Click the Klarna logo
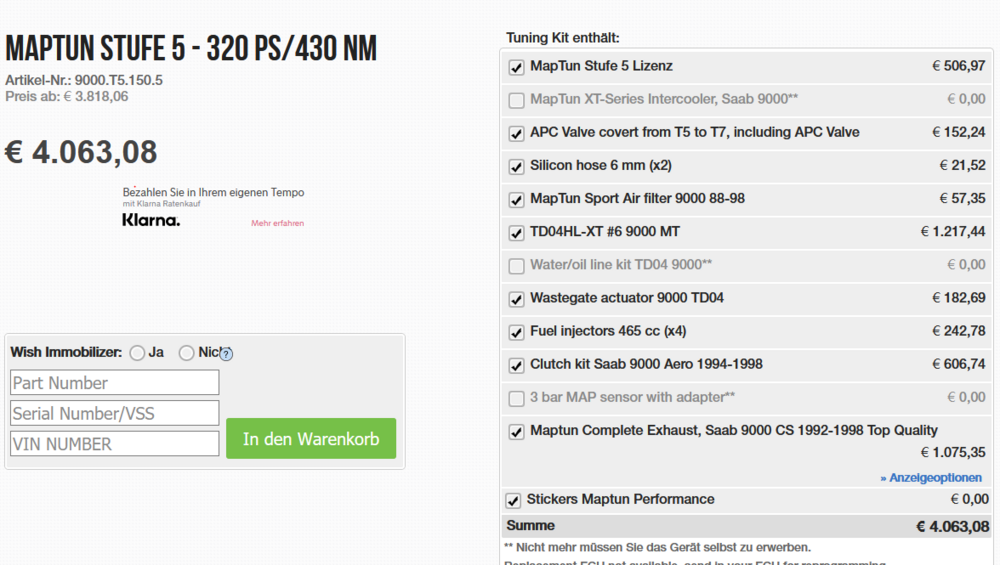The width and height of the screenshot is (1000, 565). (151, 220)
